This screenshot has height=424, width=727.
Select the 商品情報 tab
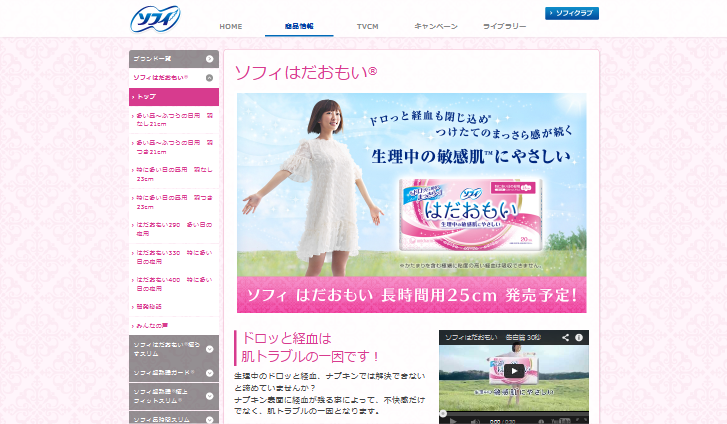click(x=299, y=26)
